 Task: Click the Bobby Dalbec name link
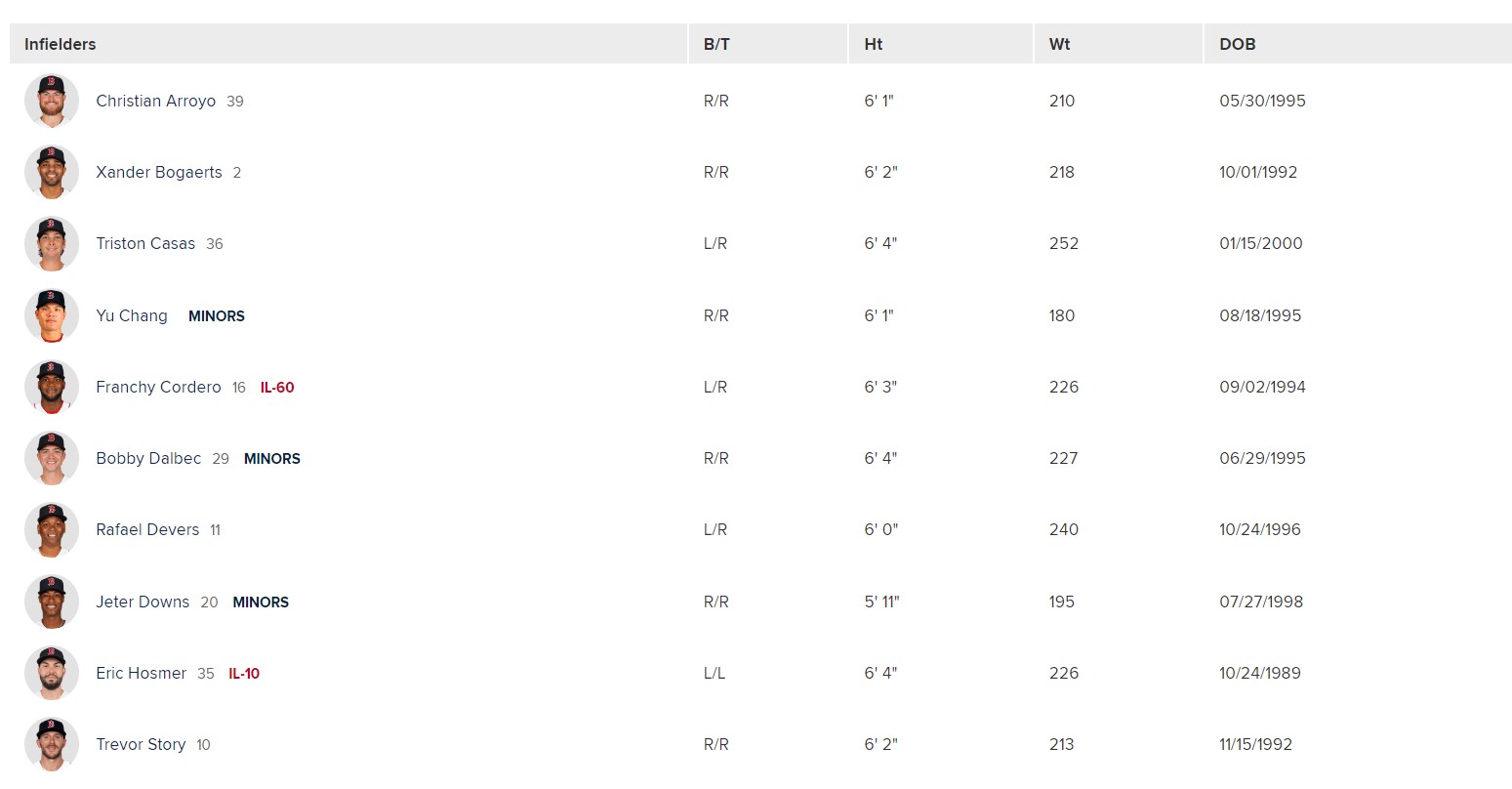pos(148,458)
